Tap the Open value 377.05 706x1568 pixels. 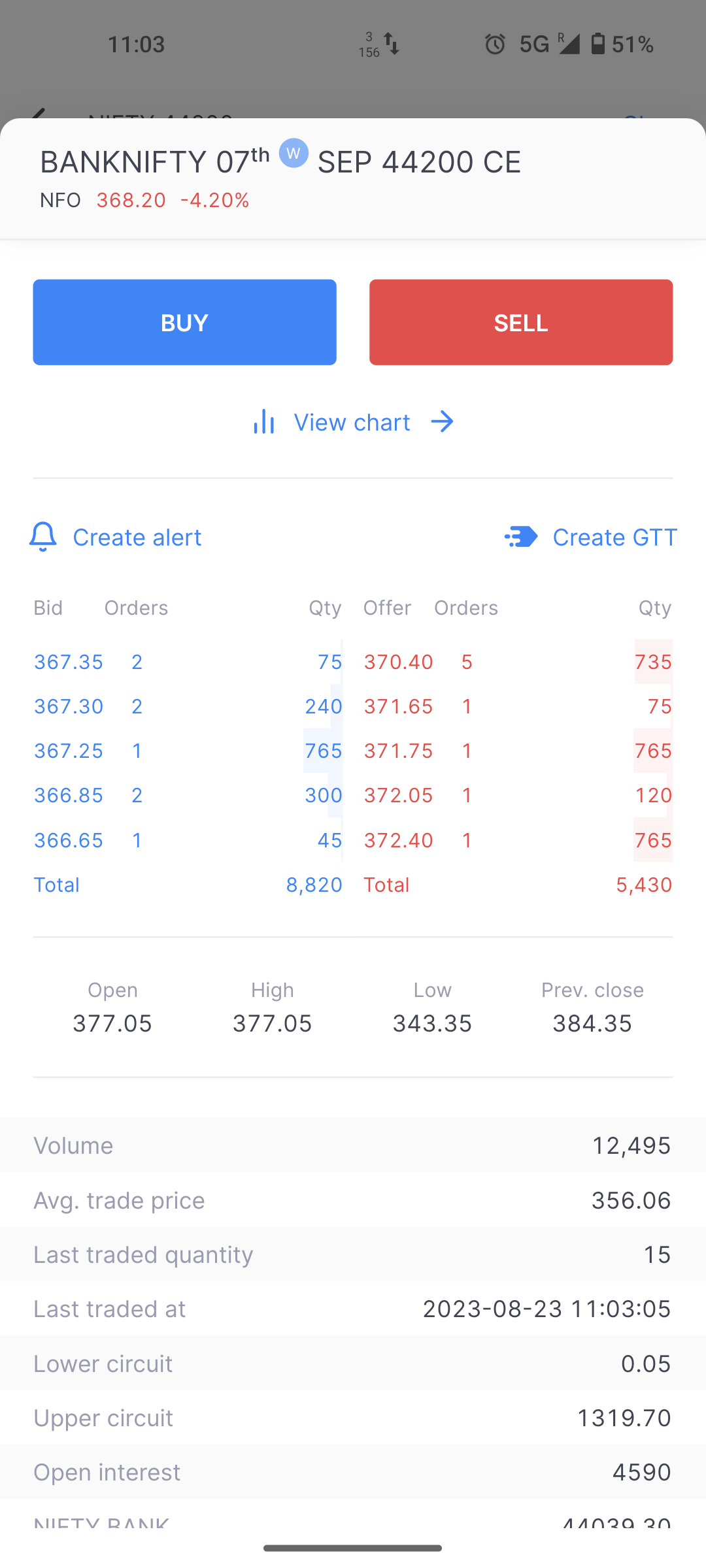coord(112,1023)
